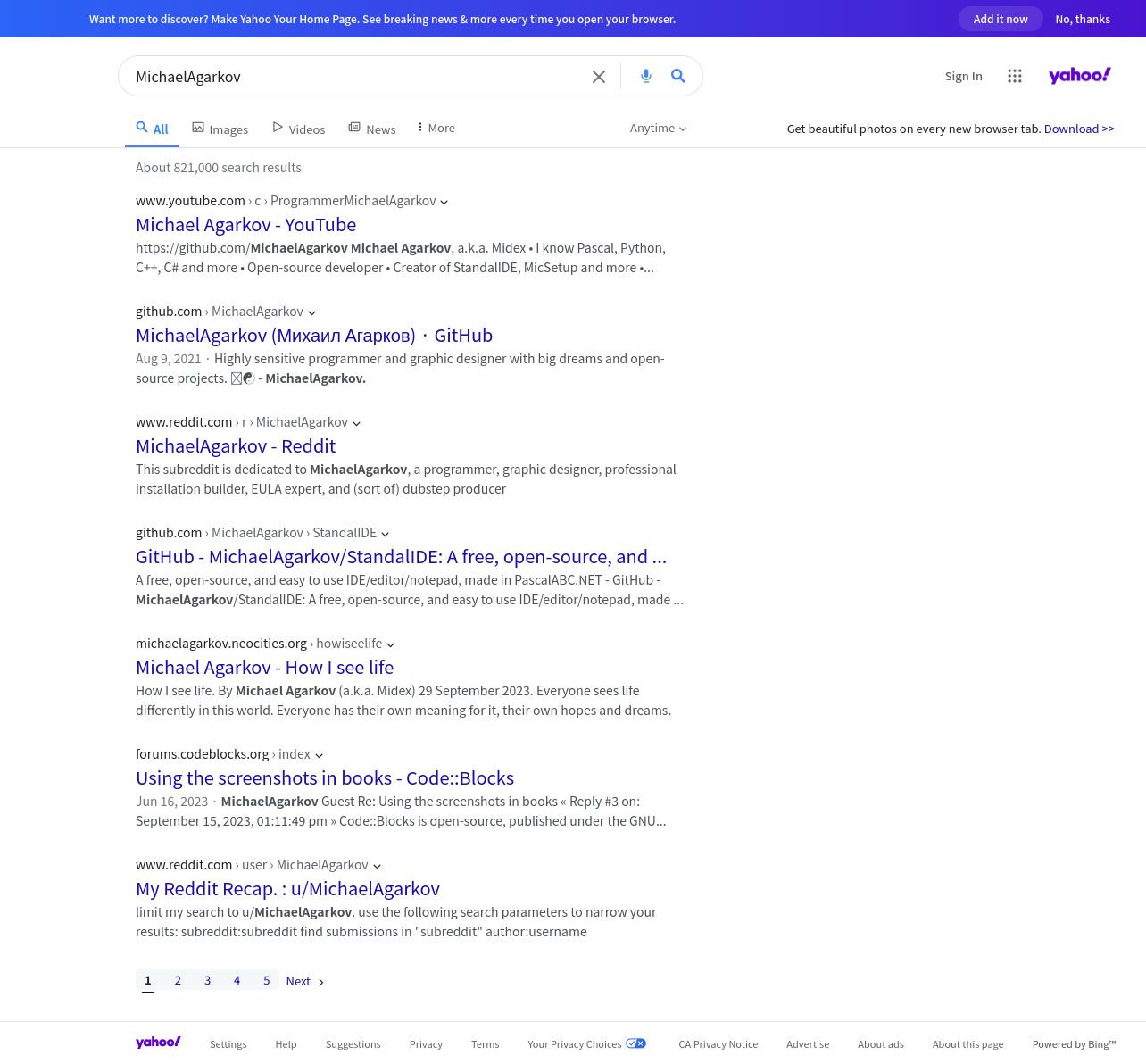Expand options for github.com MichaelAgarkov result

(x=311, y=312)
